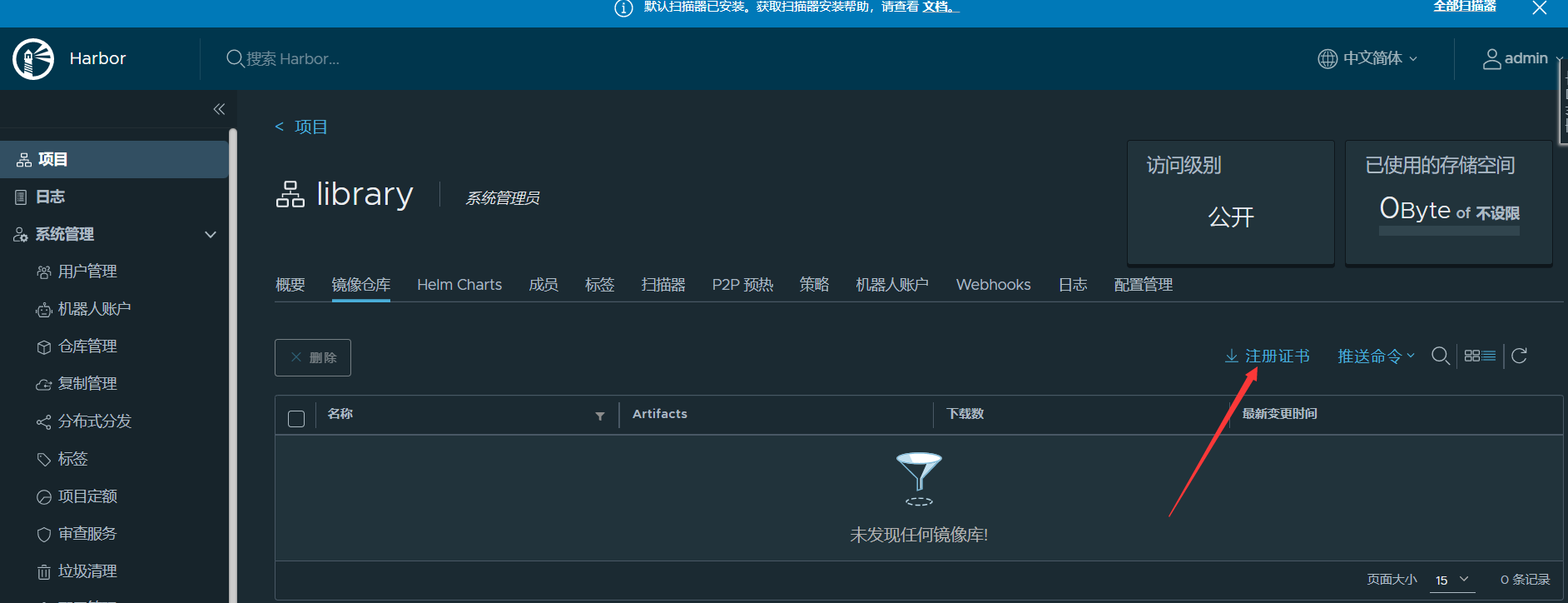Viewport: 1568px width, 603px height.
Task: Click the Artifacts column header
Action: (660, 414)
